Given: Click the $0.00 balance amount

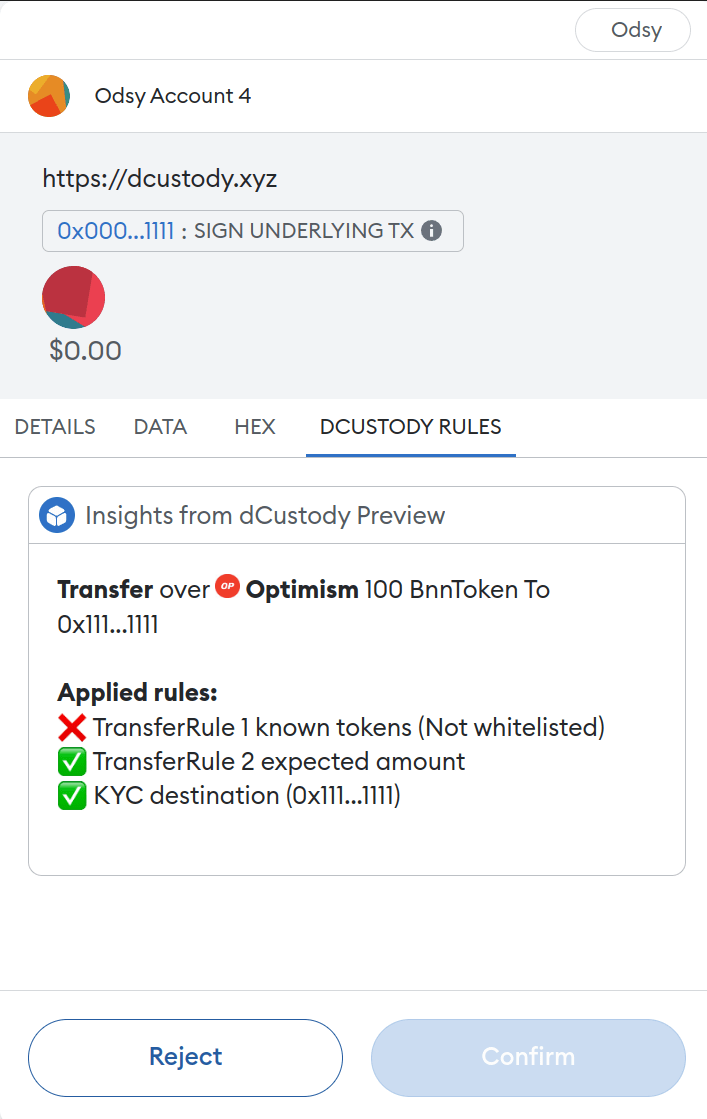Looking at the screenshot, I should pyautogui.click(x=83, y=350).
